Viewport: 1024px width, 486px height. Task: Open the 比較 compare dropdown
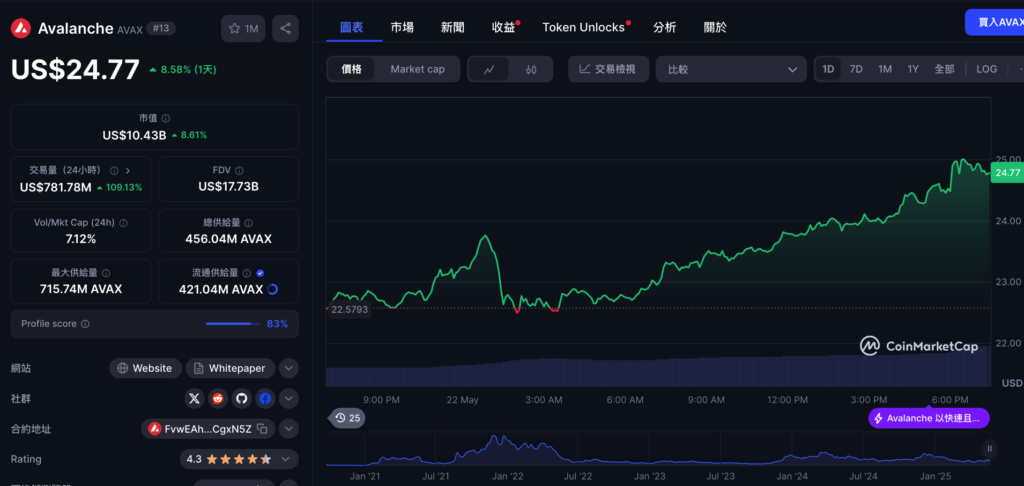[731, 69]
